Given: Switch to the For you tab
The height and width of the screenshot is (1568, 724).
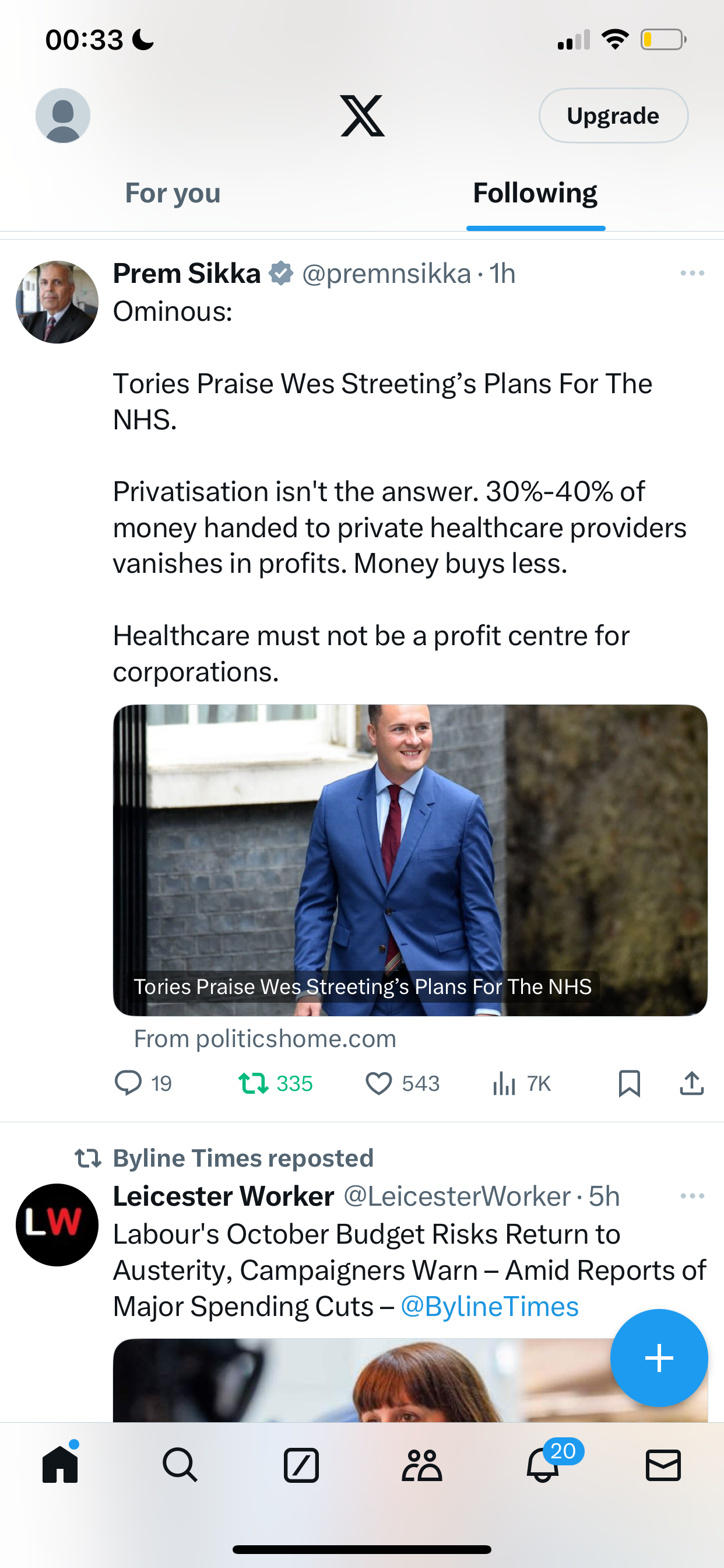Looking at the screenshot, I should point(173,193).
